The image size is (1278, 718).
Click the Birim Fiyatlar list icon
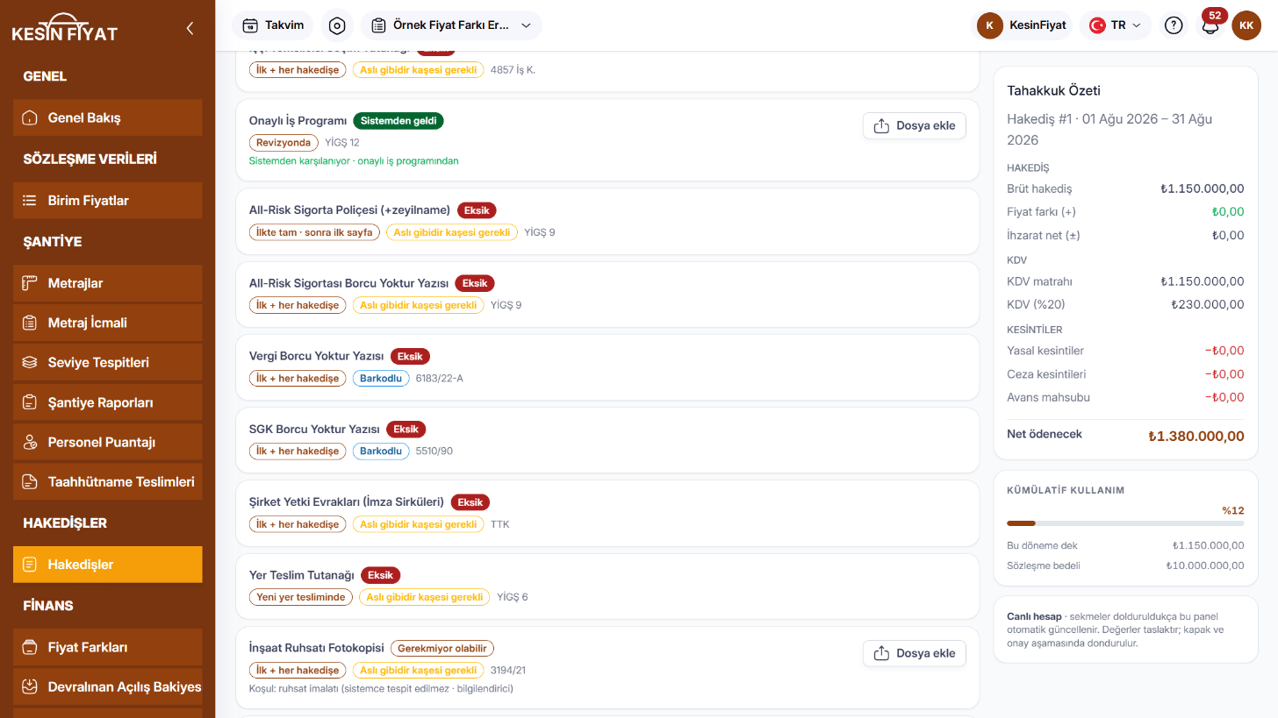(30, 201)
